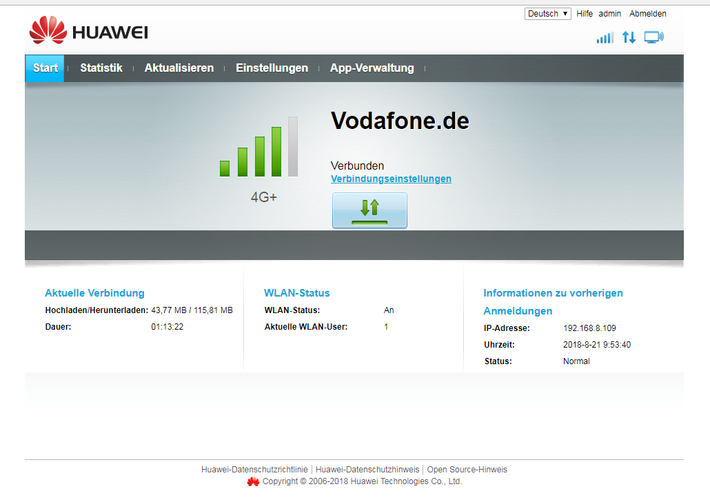Open the Huawei-Datenschutzrichtlinie footer link
This screenshot has width=710, height=500.
click(x=254, y=470)
